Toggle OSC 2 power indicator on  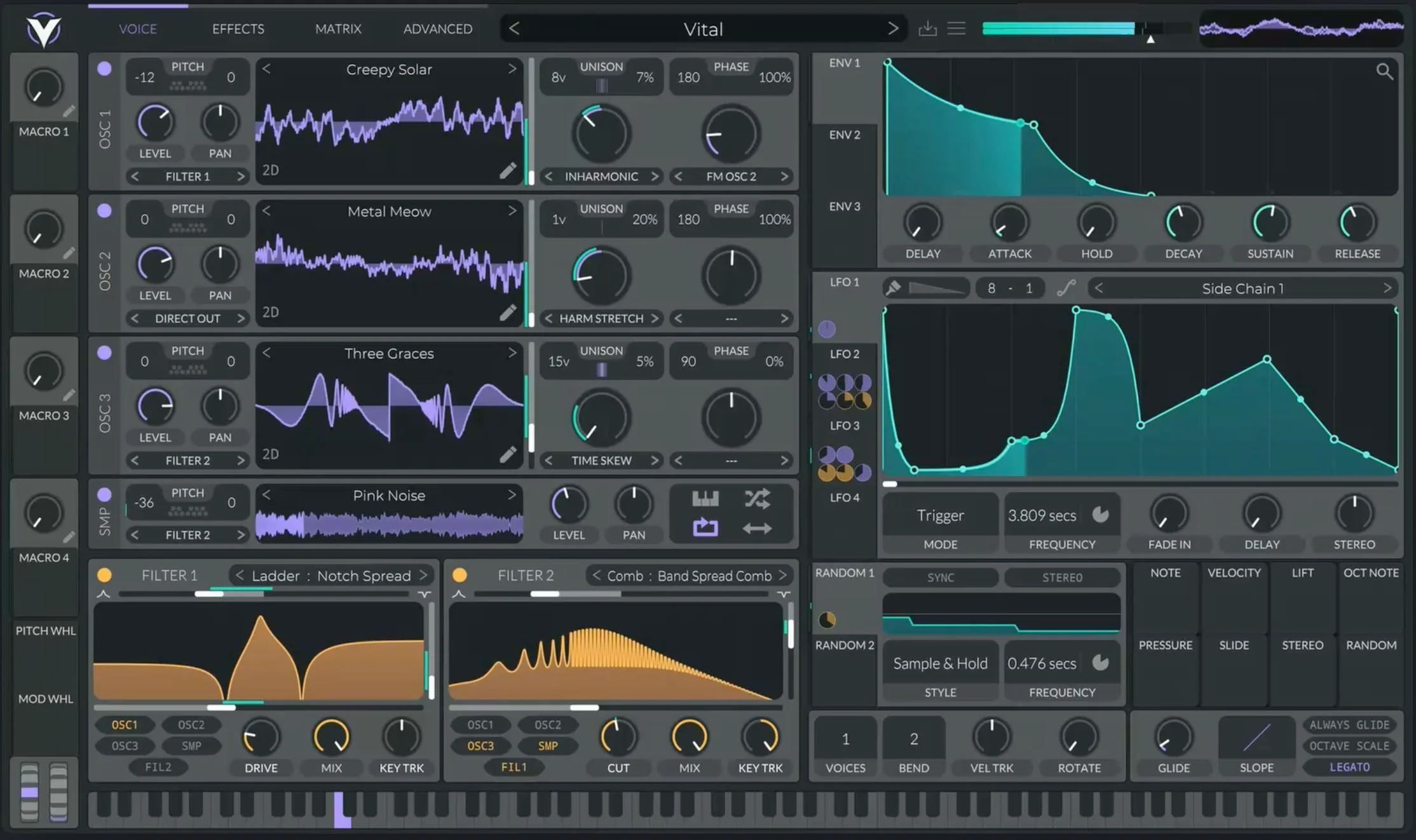tap(104, 212)
